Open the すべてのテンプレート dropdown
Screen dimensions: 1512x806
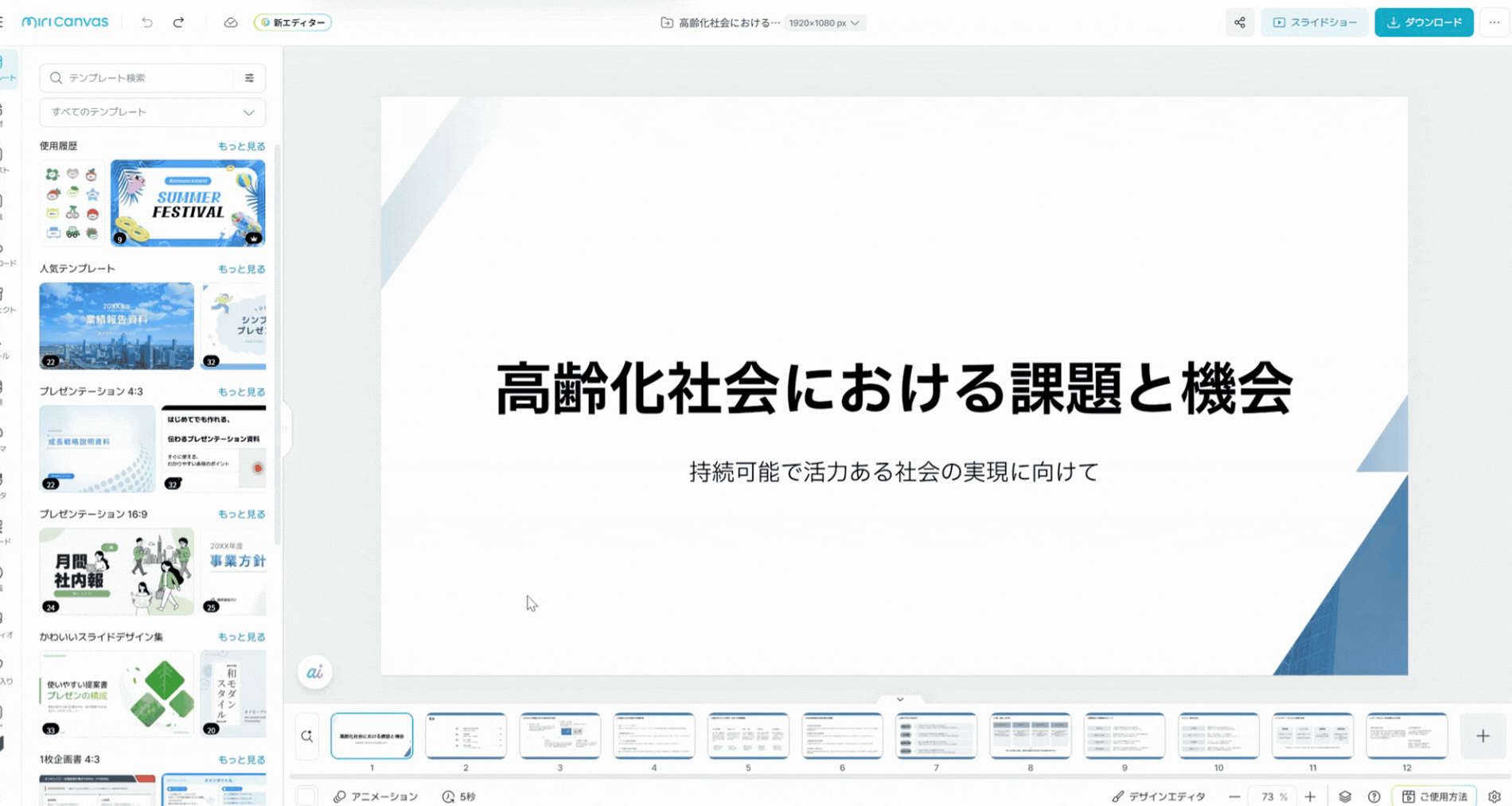[152, 112]
